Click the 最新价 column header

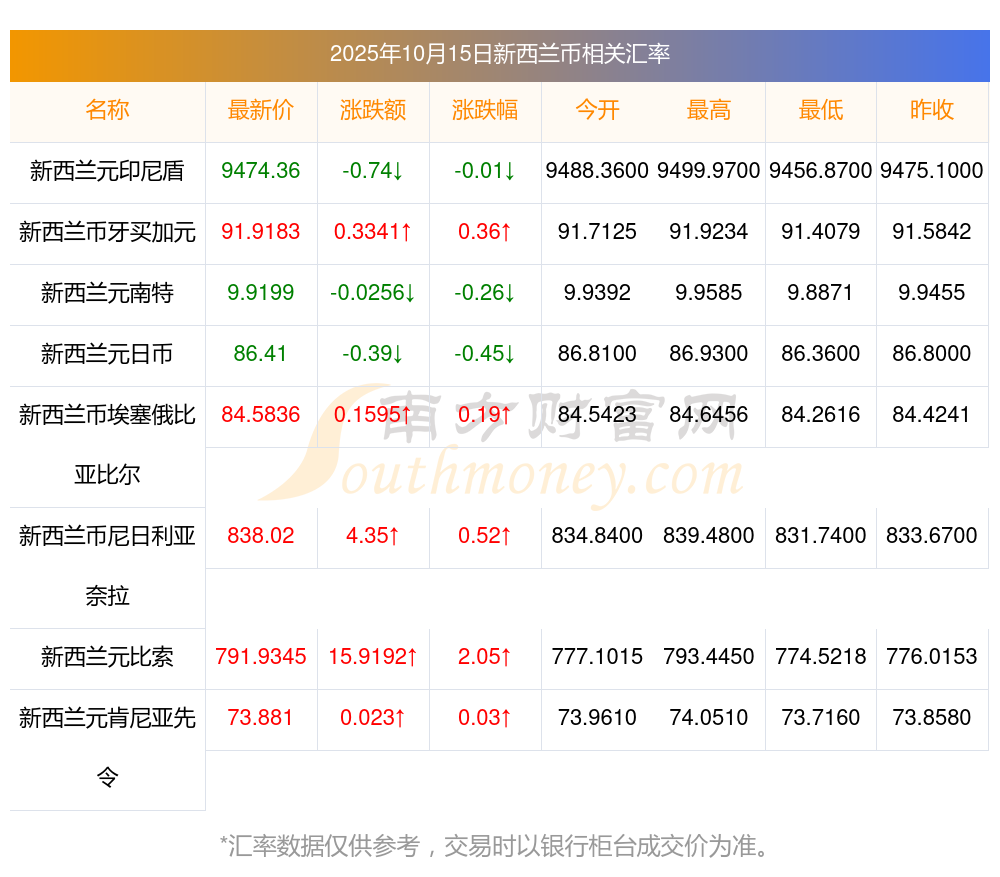coord(261,110)
